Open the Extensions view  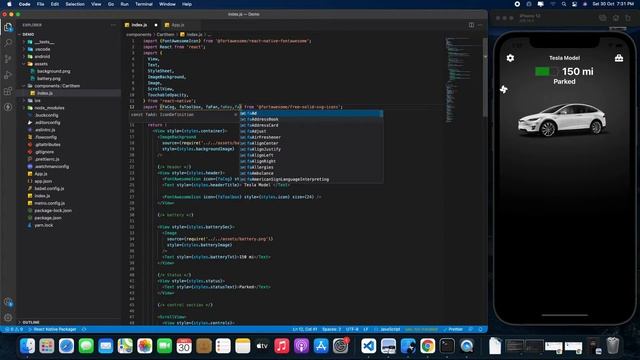tap(8, 91)
